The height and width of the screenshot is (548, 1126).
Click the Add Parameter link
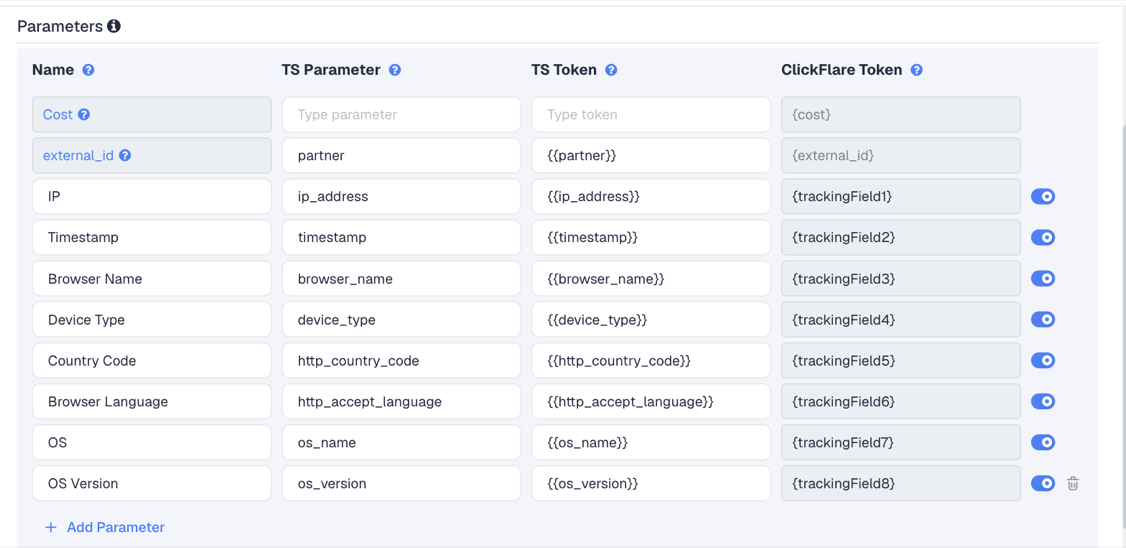click(105, 527)
